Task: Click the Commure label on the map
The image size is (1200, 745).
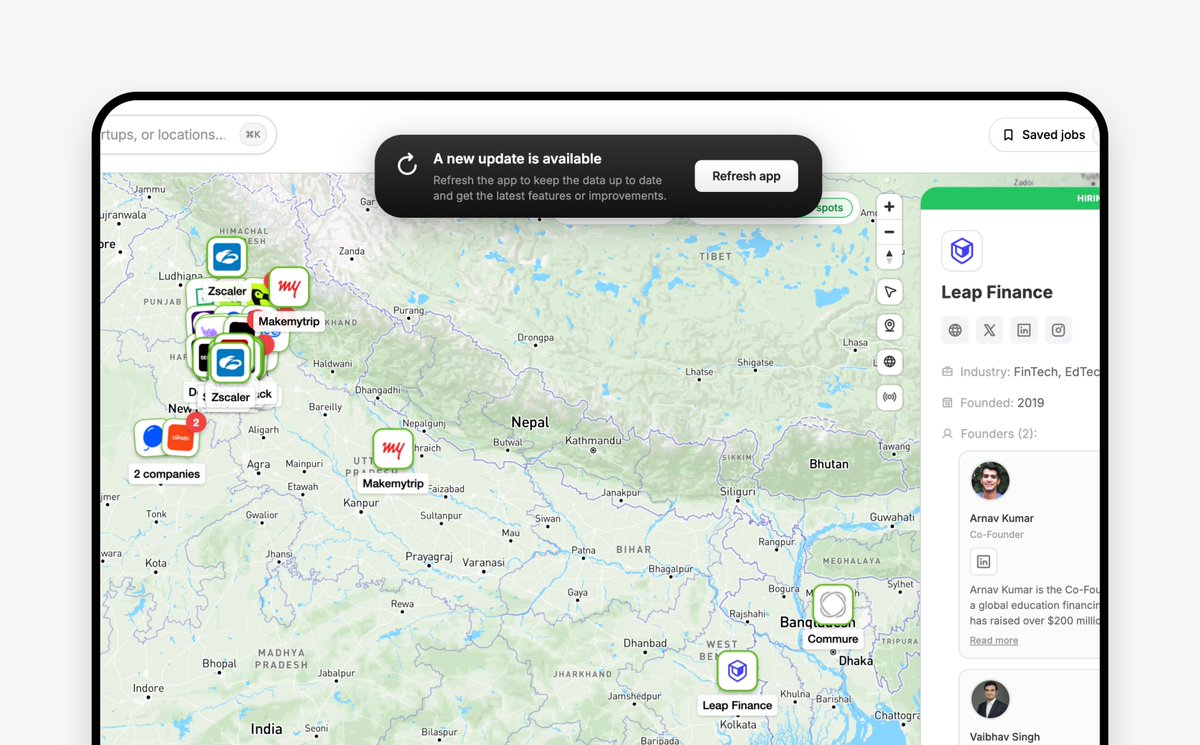Action: 833,639
